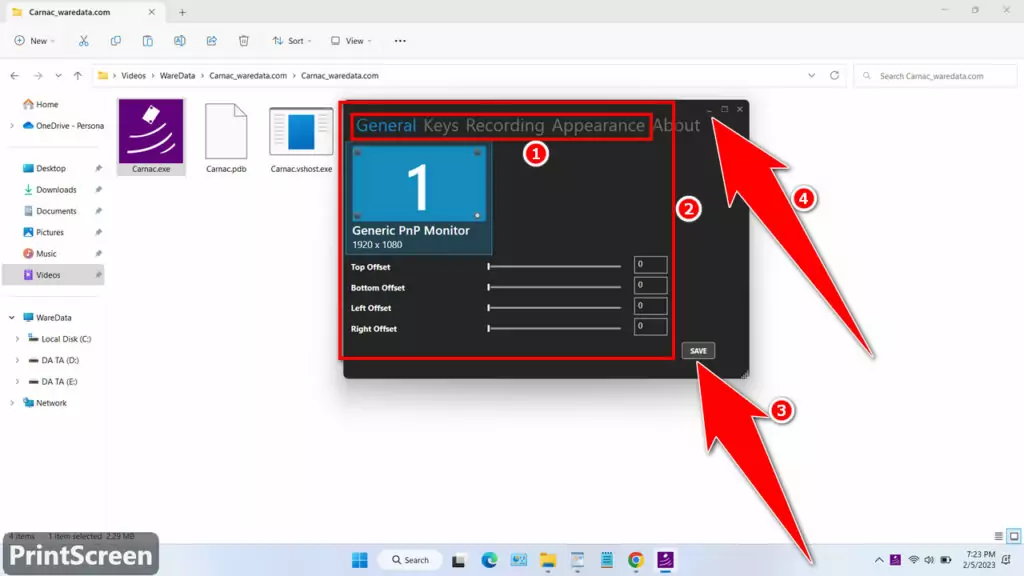Select the Carnac.pdb file
This screenshot has width=1024, height=576.
226,138
